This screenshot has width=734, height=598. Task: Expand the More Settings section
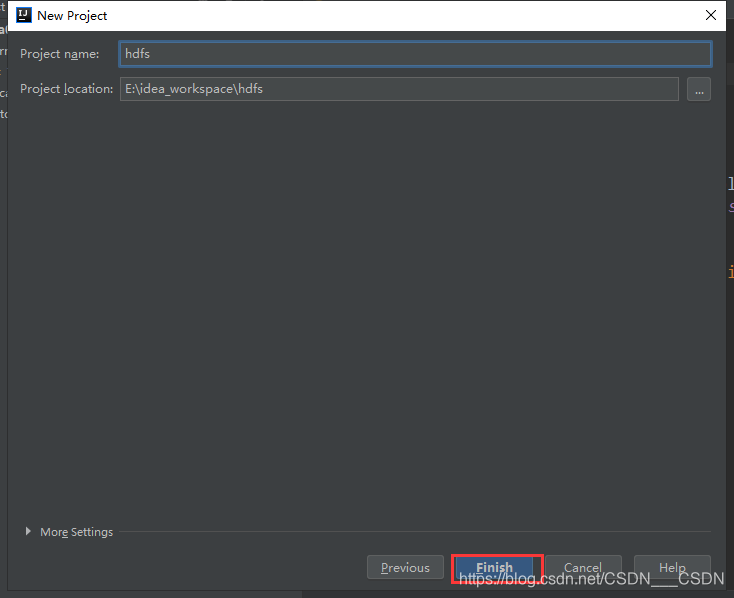tap(28, 532)
